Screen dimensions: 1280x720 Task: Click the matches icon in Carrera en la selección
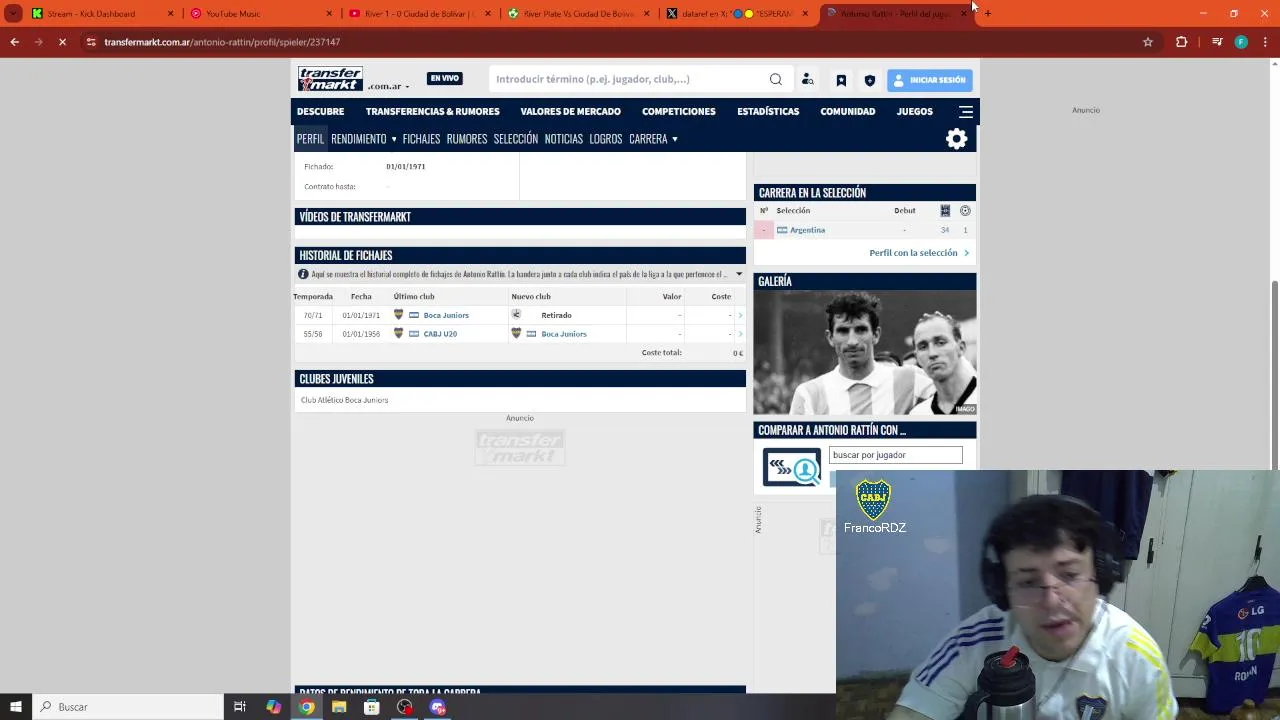click(x=945, y=211)
